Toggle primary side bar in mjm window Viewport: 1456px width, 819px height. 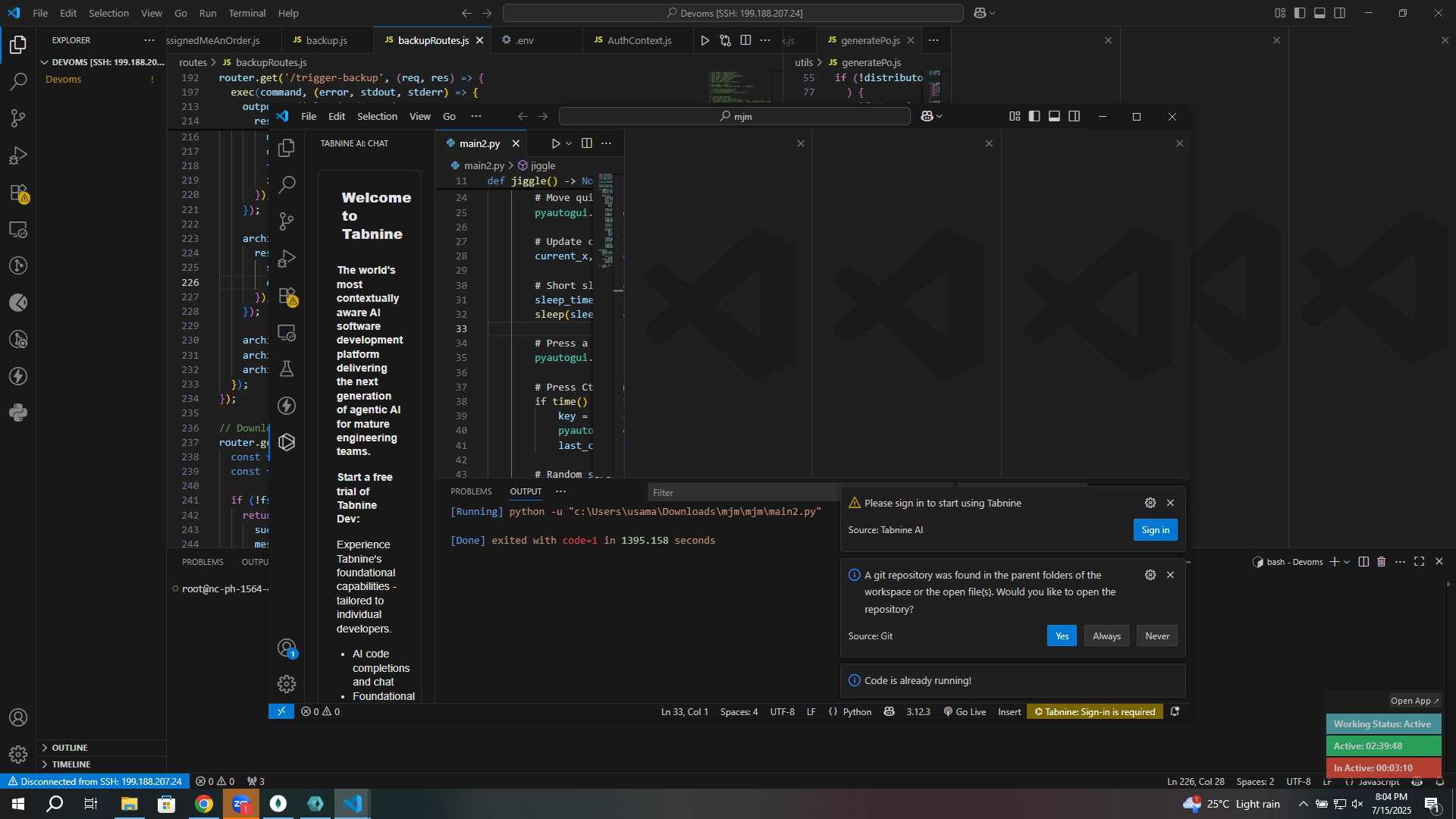coord(1034,116)
